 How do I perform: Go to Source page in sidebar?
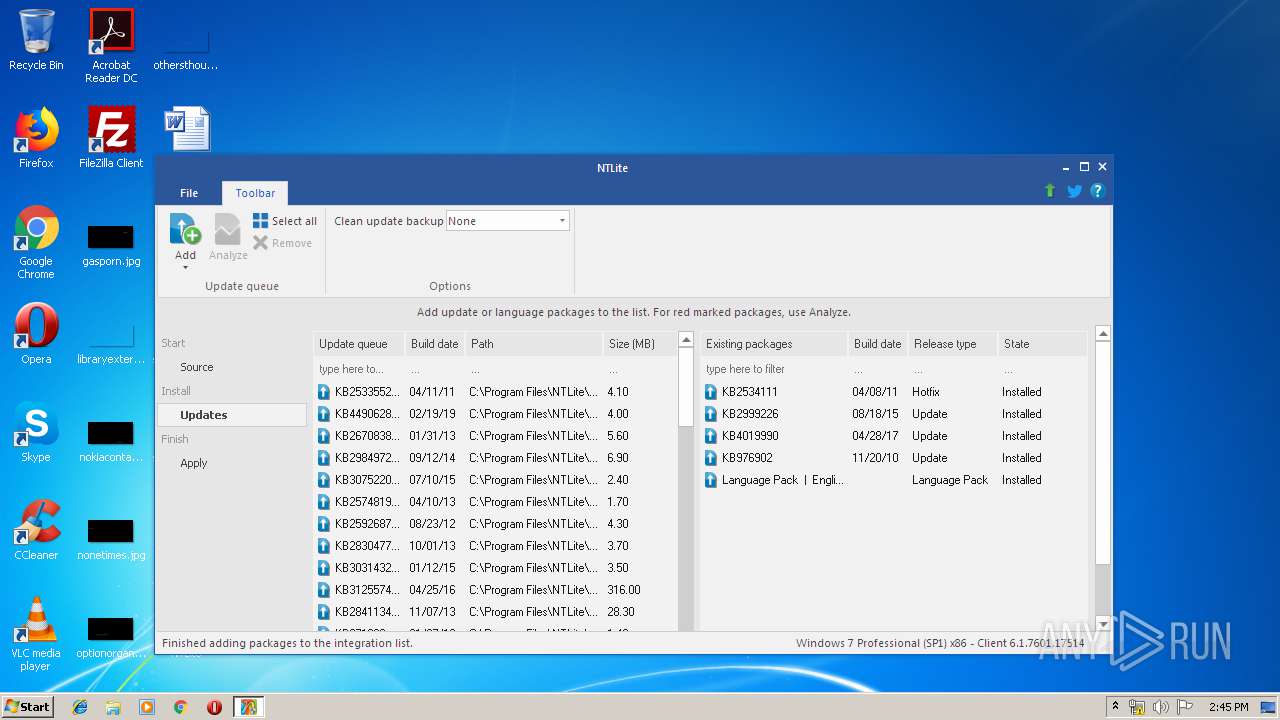(197, 367)
